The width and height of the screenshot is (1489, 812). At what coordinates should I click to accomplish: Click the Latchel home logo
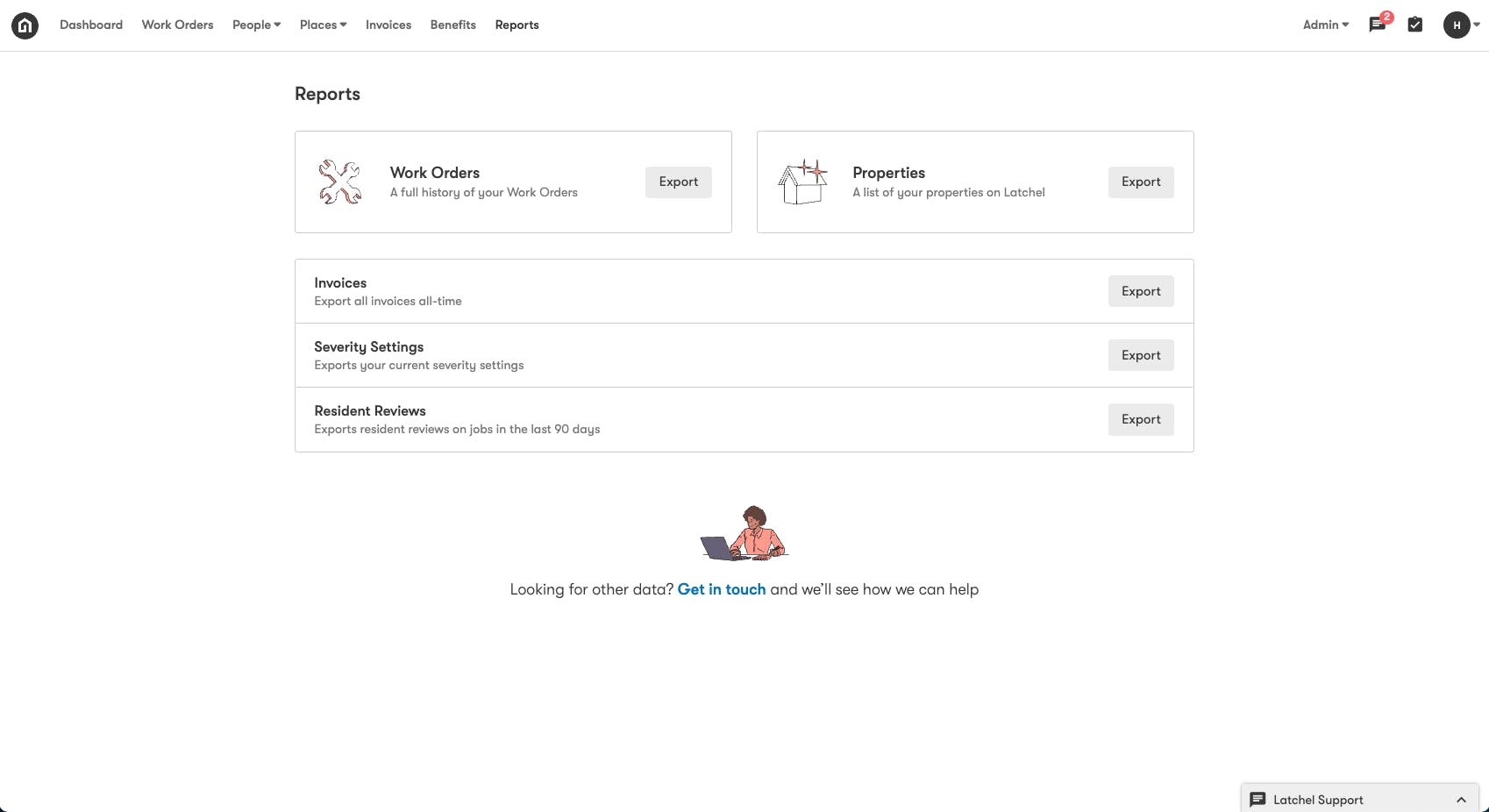tap(25, 25)
